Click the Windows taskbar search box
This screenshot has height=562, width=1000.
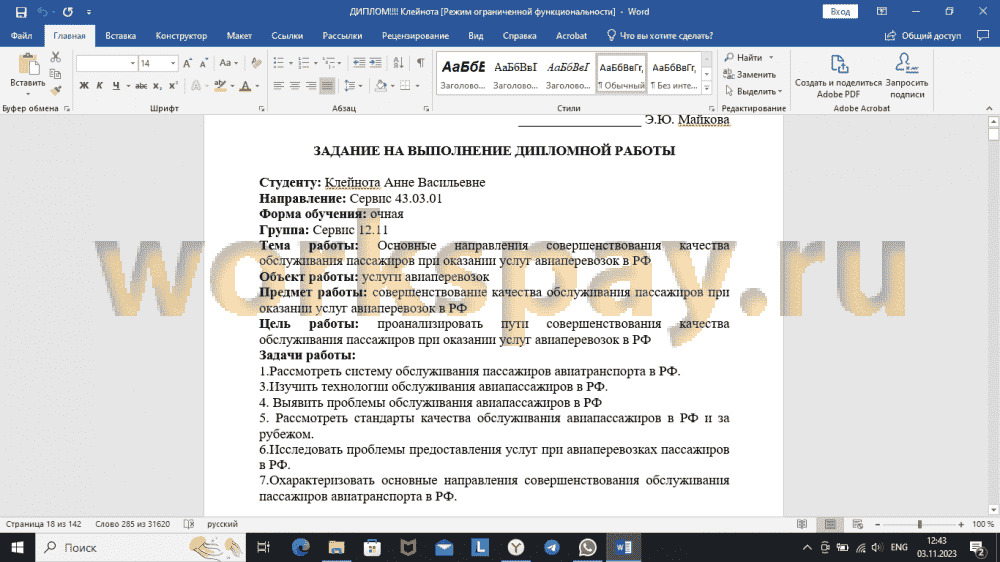(x=140, y=547)
